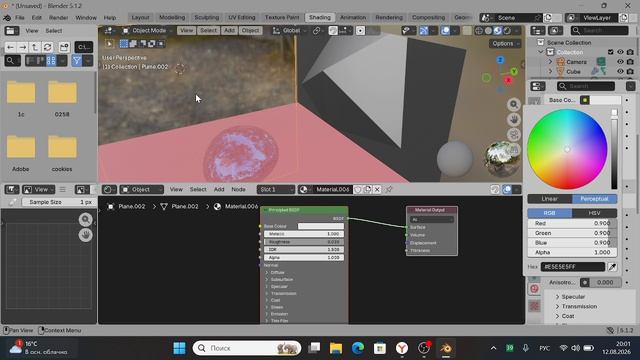Click the Cube object icon in outliner

[x=560, y=71]
